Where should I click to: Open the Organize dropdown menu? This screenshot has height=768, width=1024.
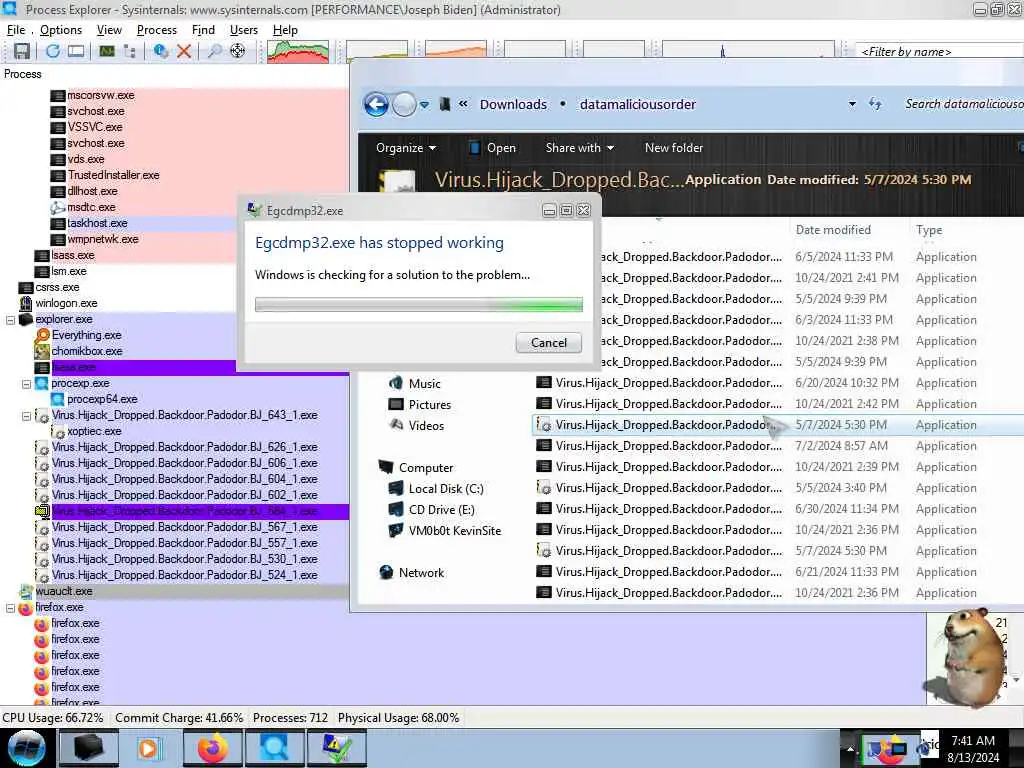[x=405, y=148]
